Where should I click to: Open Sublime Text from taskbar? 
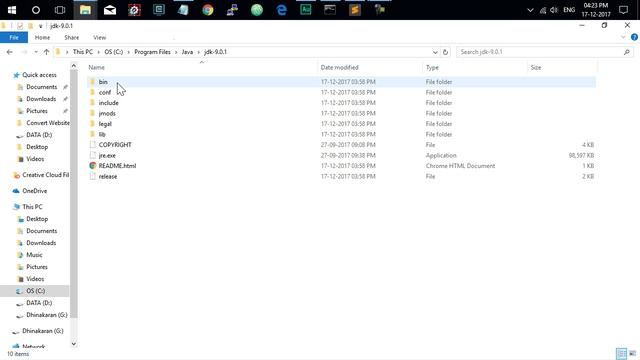tap(355, 10)
